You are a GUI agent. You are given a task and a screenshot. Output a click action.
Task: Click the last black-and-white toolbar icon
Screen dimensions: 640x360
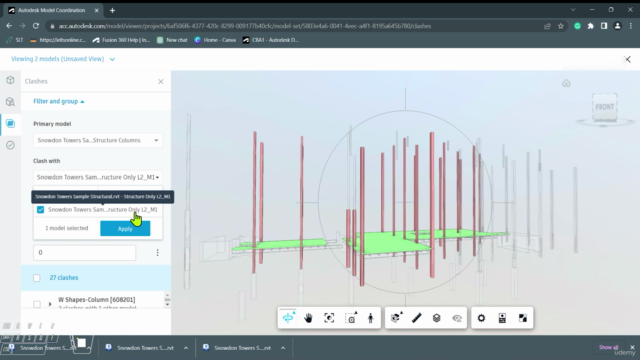coord(523,318)
